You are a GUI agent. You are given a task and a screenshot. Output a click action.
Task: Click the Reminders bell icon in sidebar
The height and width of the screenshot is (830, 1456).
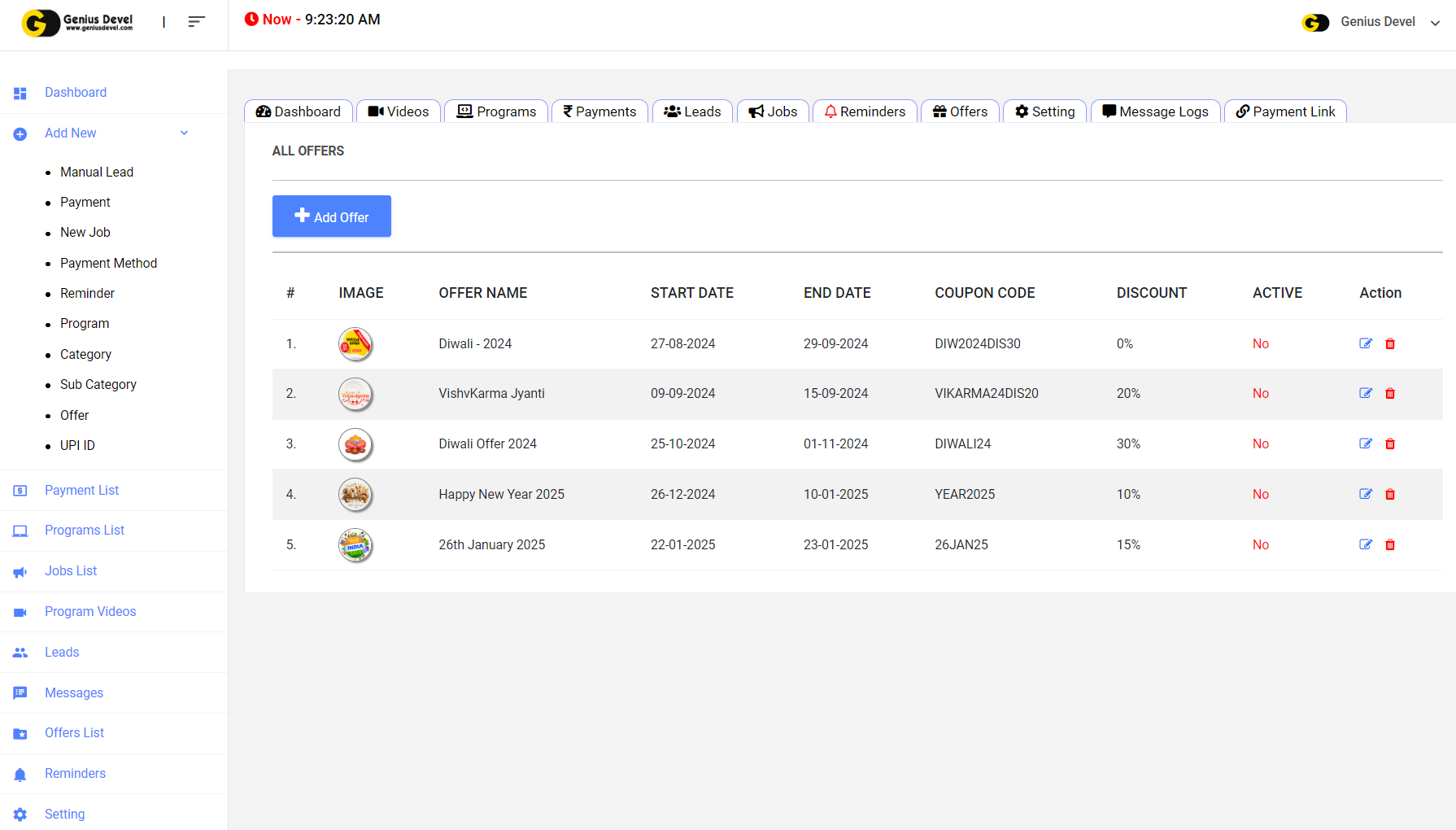tap(20, 775)
